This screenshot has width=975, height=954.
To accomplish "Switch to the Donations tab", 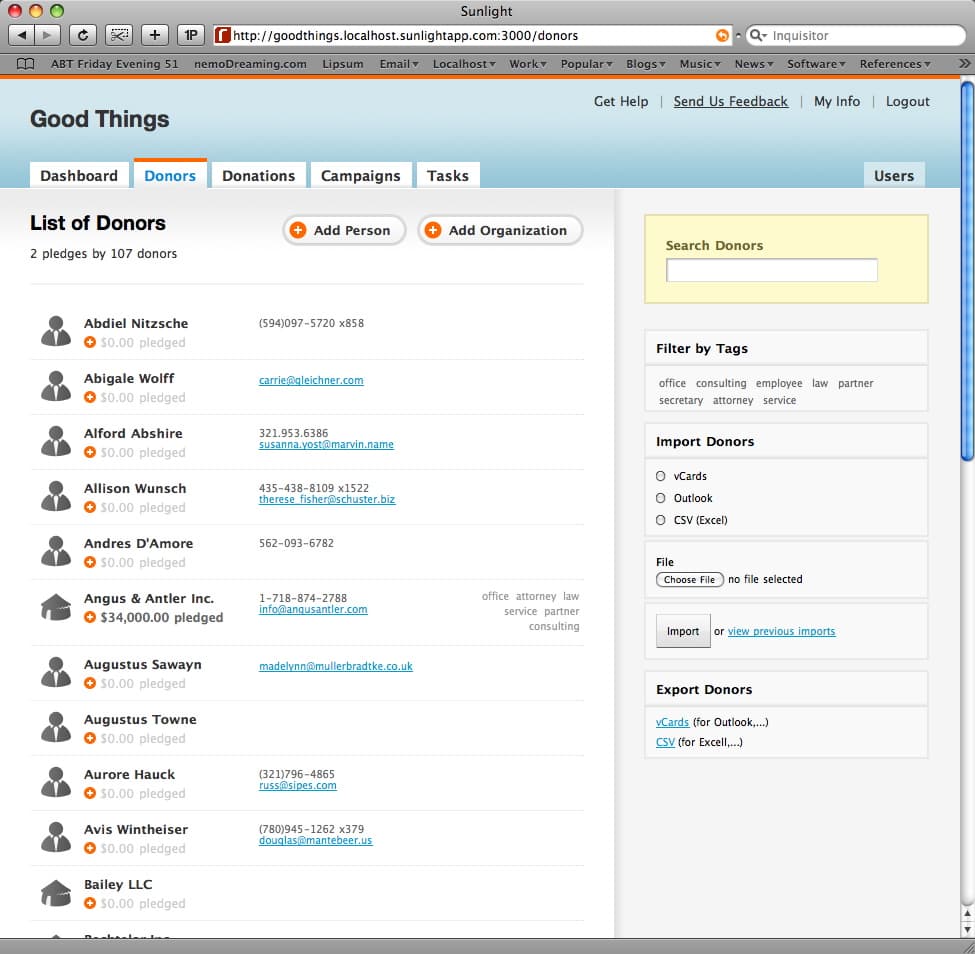I will (258, 175).
